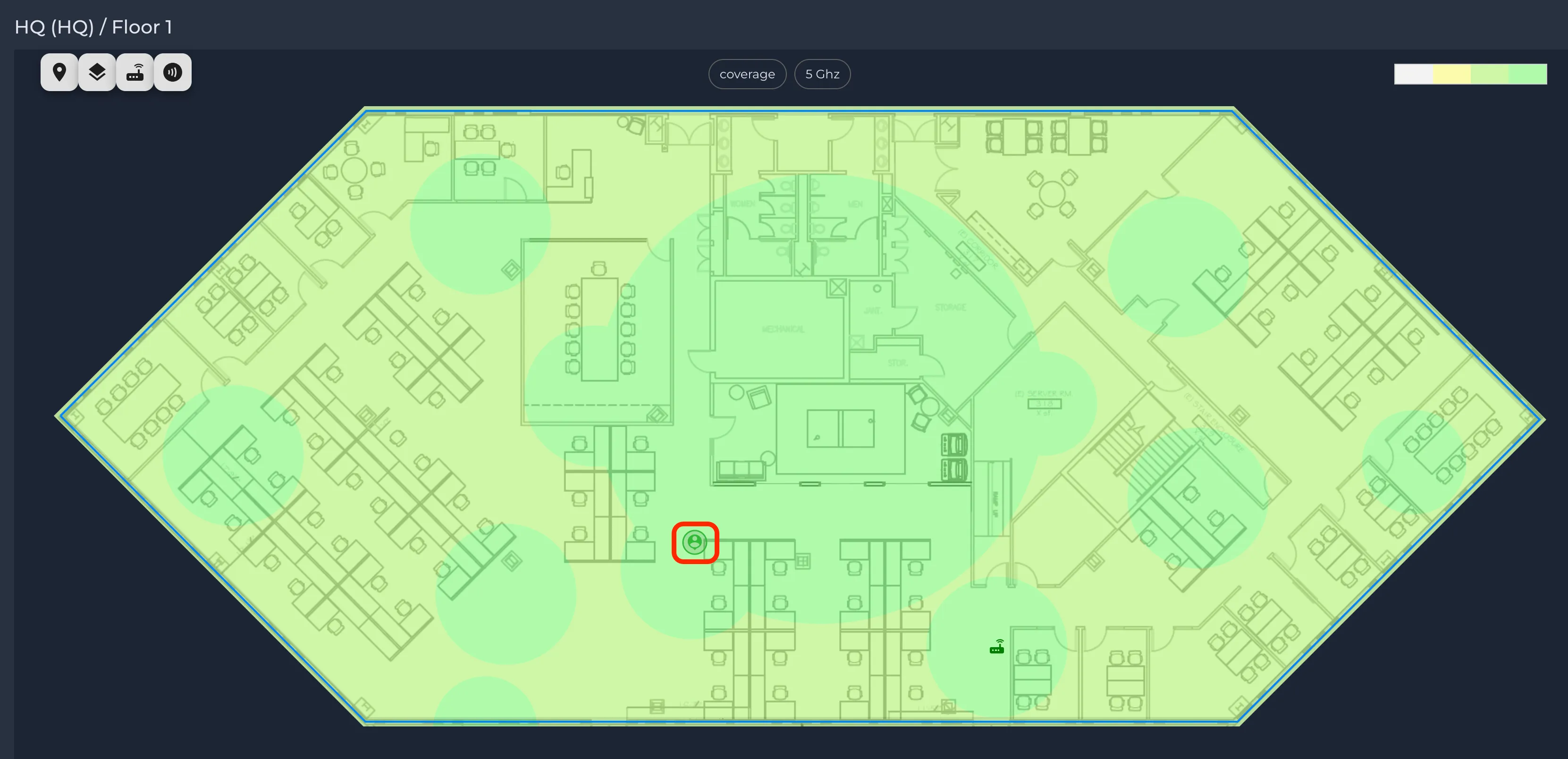Click the yellow segment of the coverage legend

pos(1452,74)
